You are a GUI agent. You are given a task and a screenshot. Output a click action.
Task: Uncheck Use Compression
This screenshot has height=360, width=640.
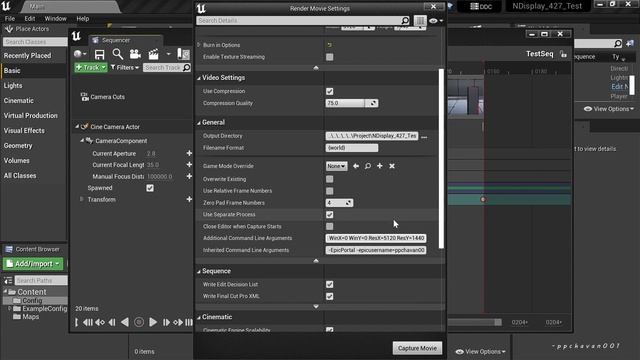click(x=329, y=91)
